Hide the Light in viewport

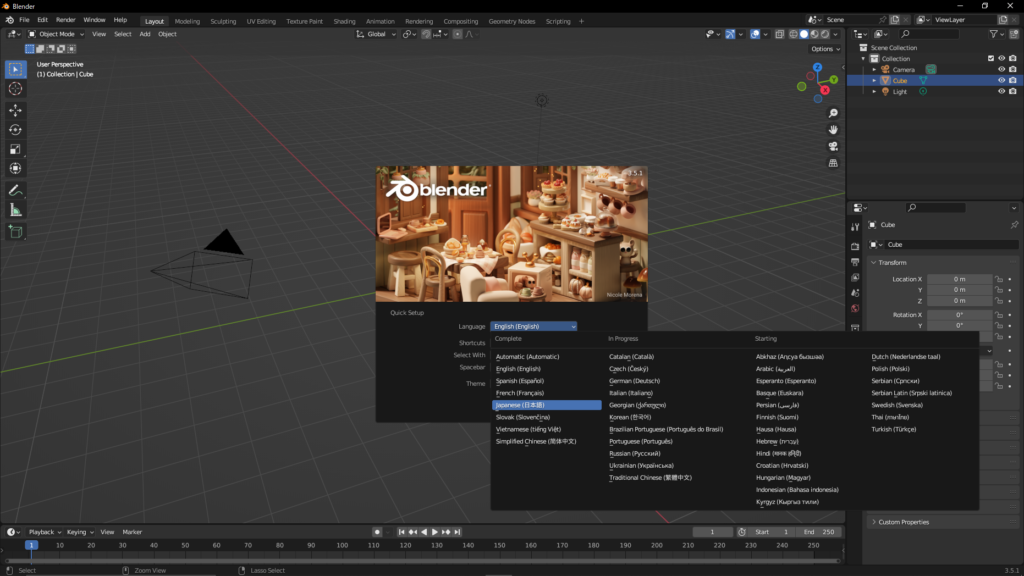coord(1001,91)
